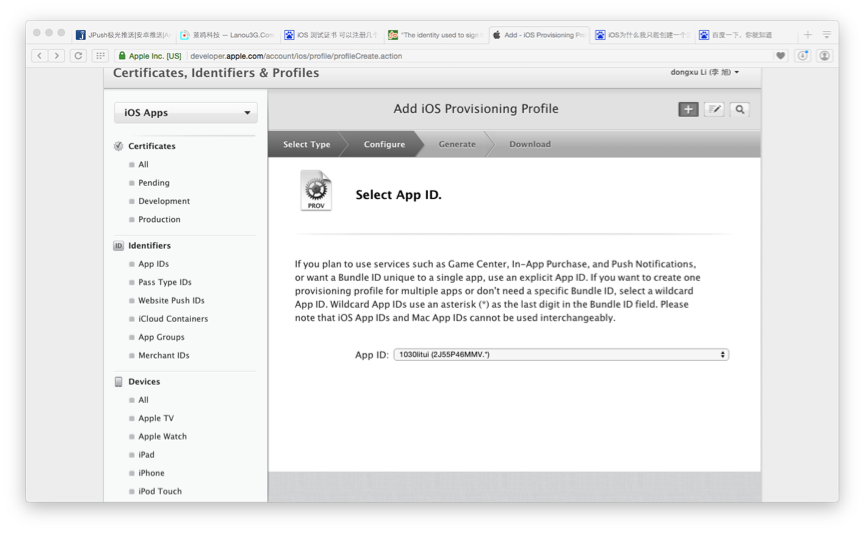The height and width of the screenshot is (533, 865).
Task: Open the speed dial grid icon
Action: pos(100,56)
